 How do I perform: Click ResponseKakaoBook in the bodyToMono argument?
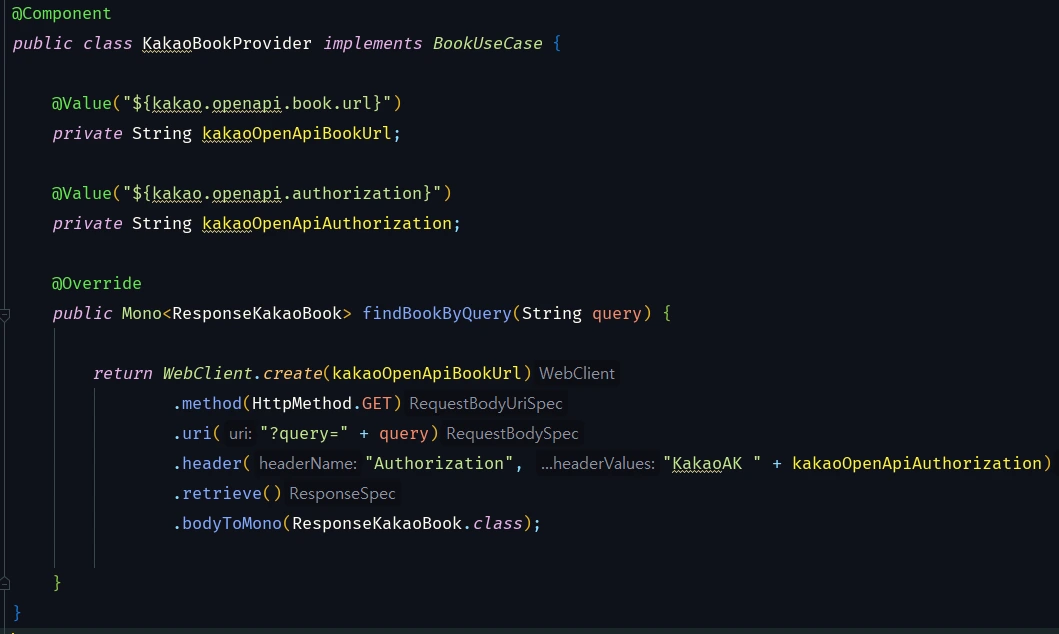click(x=377, y=524)
